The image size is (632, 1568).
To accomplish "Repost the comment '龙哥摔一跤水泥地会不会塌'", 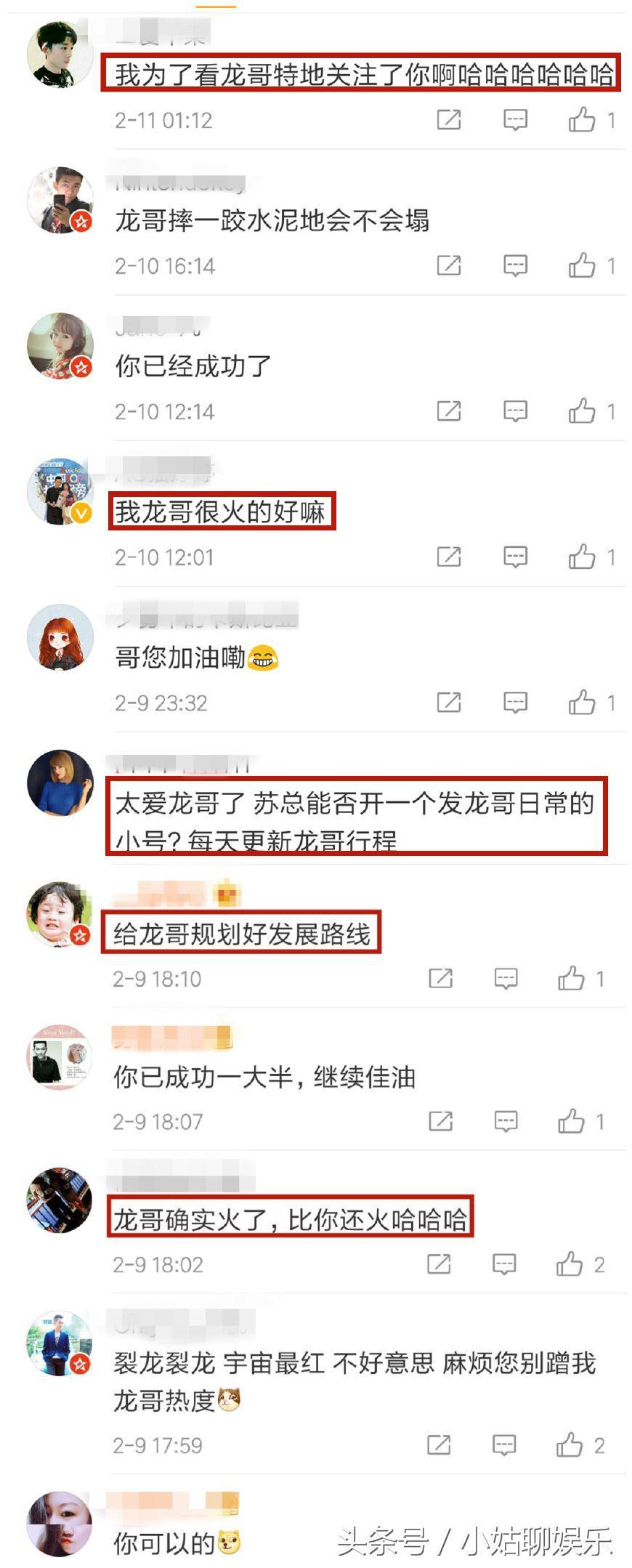I will (448, 265).
